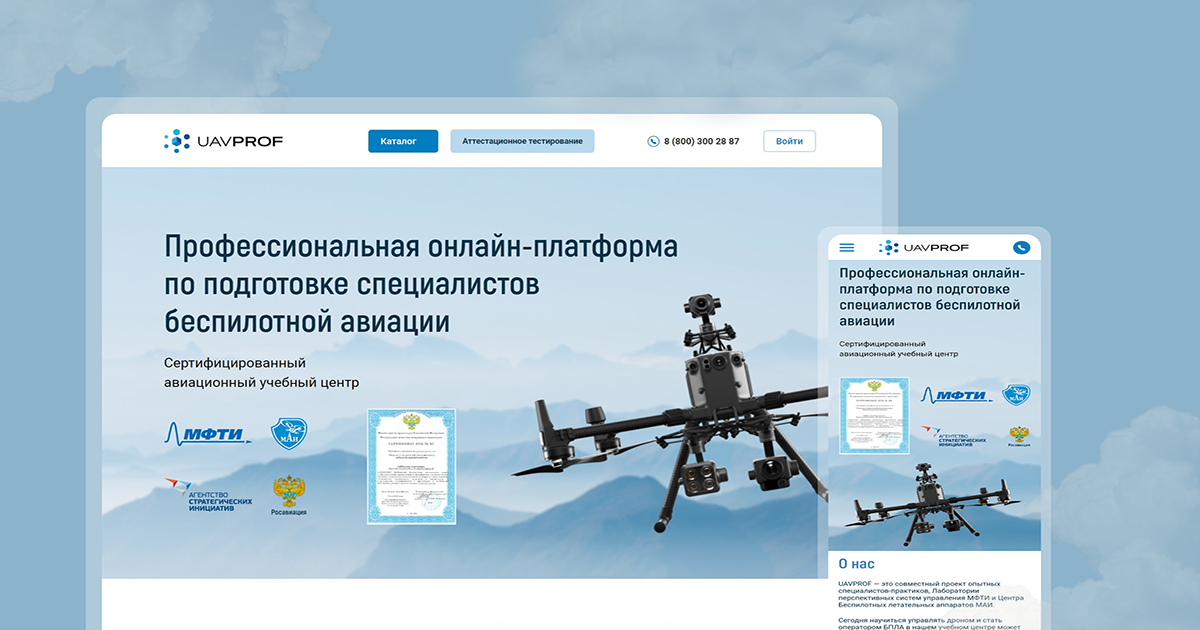Click the Росавиация emblem in mobile view
The image size is (1200, 630).
[x=1018, y=436]
